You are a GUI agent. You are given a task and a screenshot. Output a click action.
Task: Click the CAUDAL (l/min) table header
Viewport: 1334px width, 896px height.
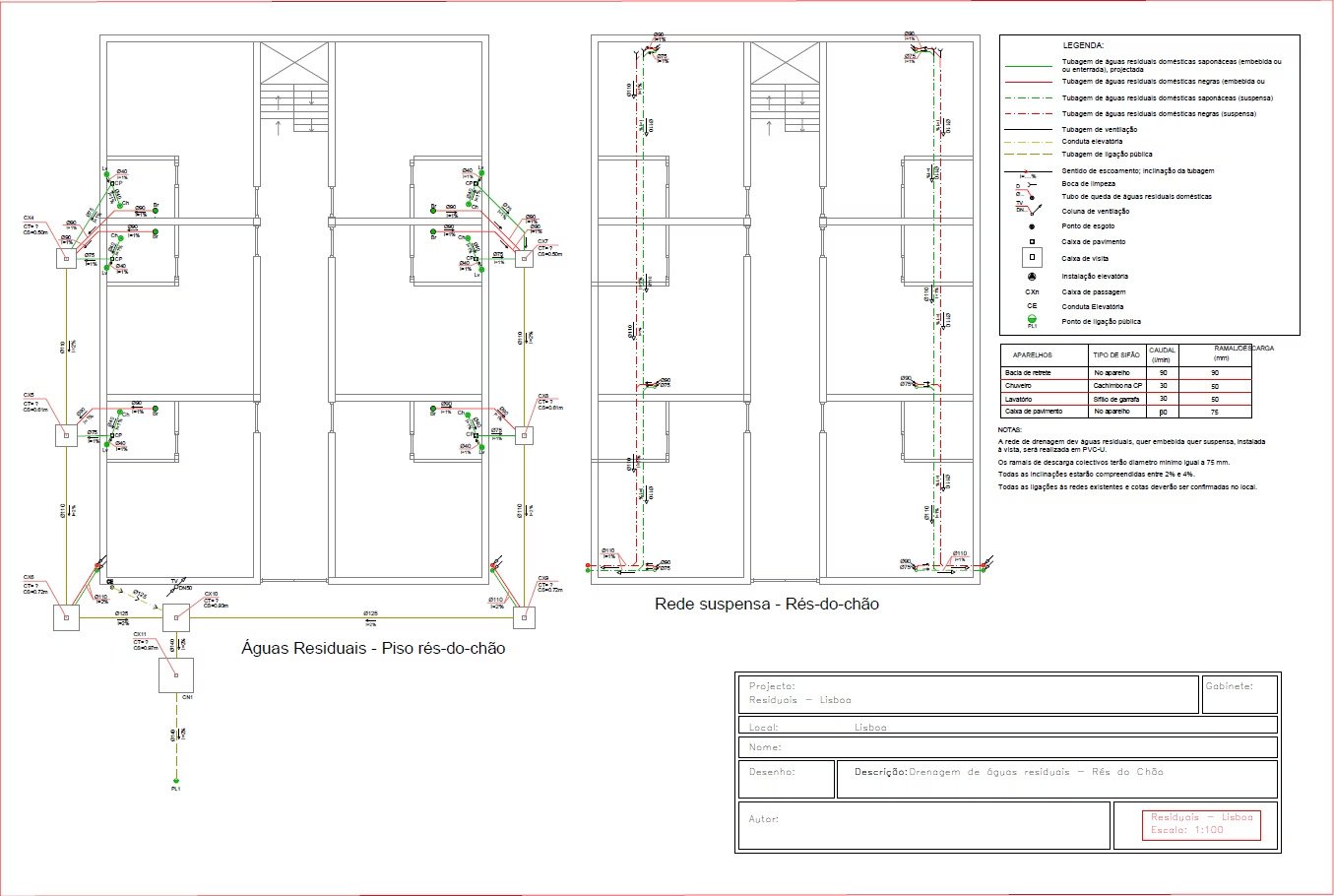(1163, 354)
